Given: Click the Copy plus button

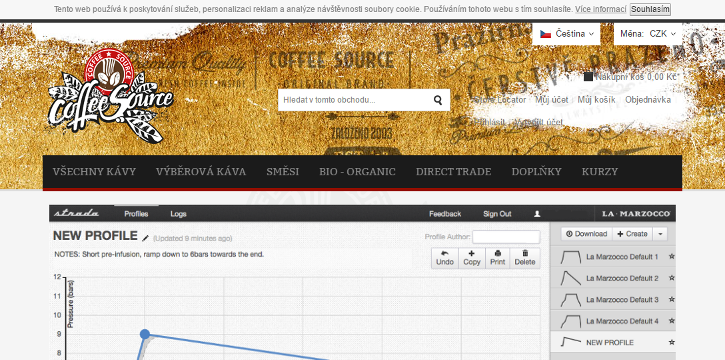Looking at the screenshot, I should coord(472,258).
